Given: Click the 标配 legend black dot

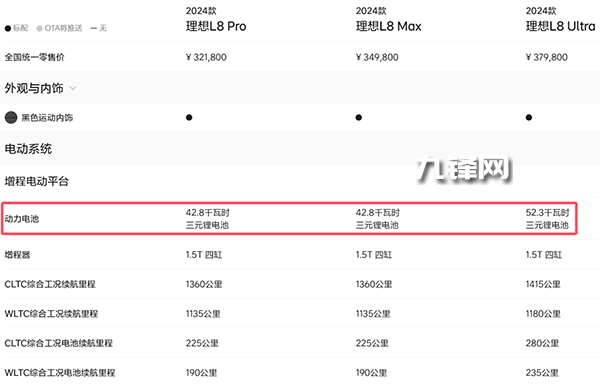Looking at the screenshot, I should [x=8, y=28].
